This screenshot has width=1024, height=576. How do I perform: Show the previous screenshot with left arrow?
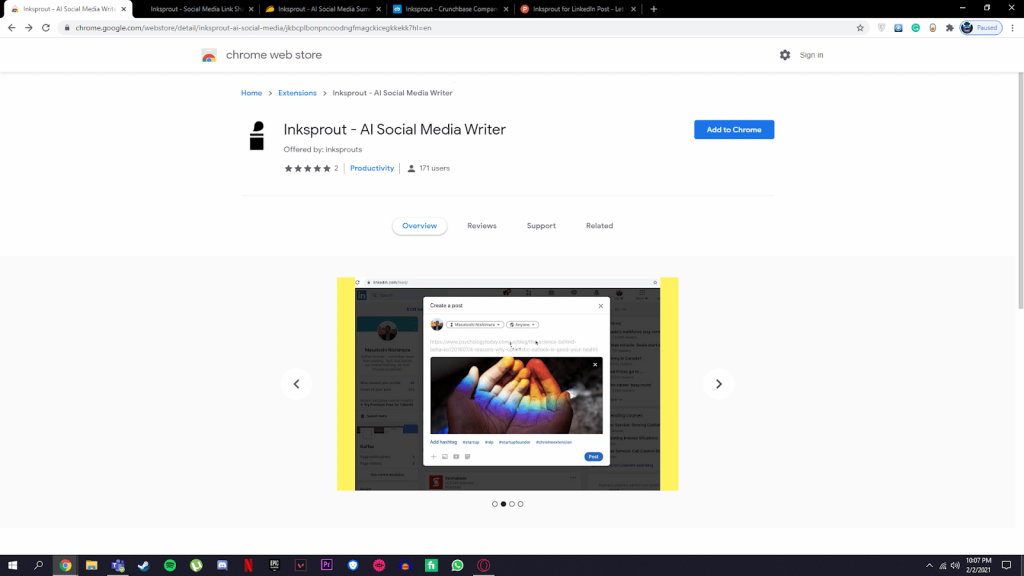(x=296, y=384)
